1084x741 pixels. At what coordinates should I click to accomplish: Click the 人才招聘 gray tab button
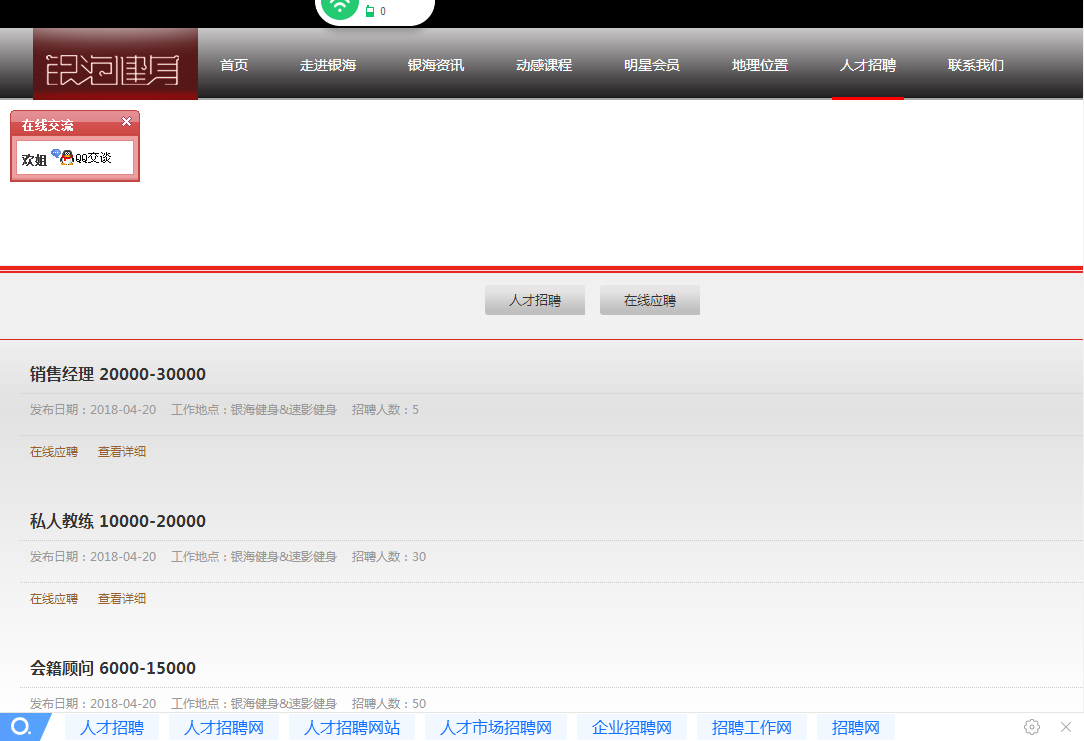pos(535,300)
